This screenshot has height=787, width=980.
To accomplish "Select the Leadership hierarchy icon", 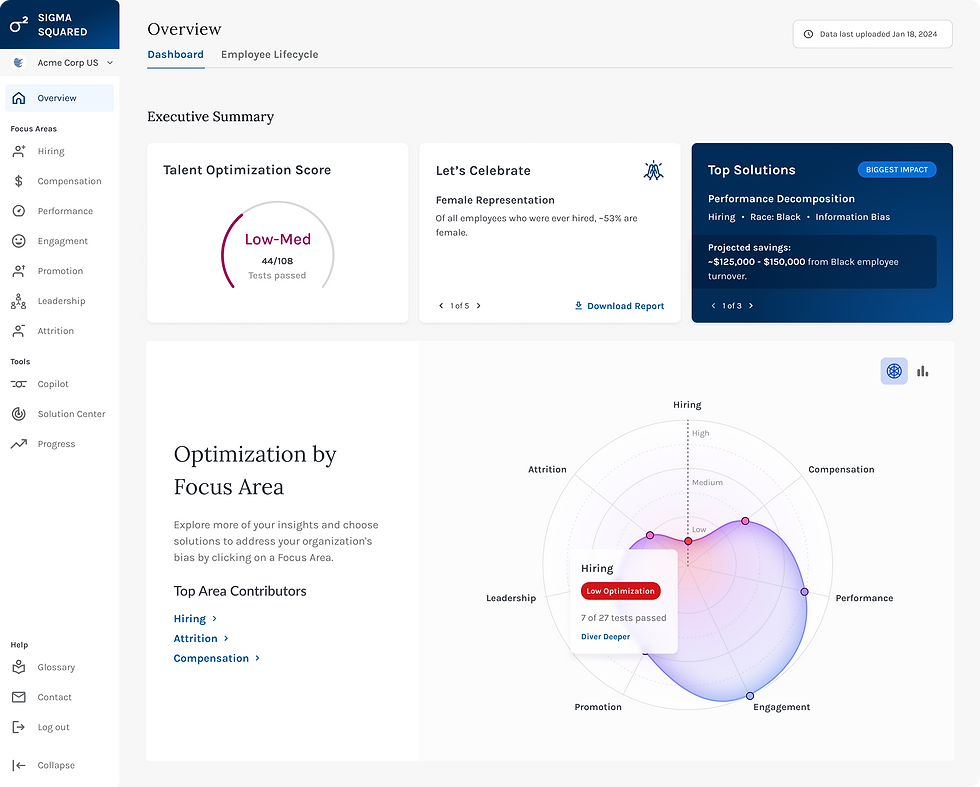I will click(x=22, y=300).
